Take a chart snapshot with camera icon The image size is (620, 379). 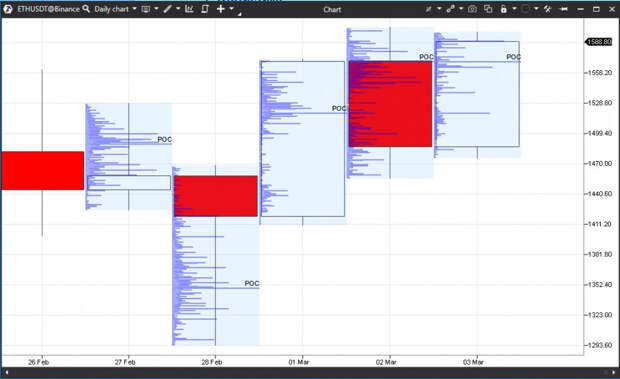[472, 9]
